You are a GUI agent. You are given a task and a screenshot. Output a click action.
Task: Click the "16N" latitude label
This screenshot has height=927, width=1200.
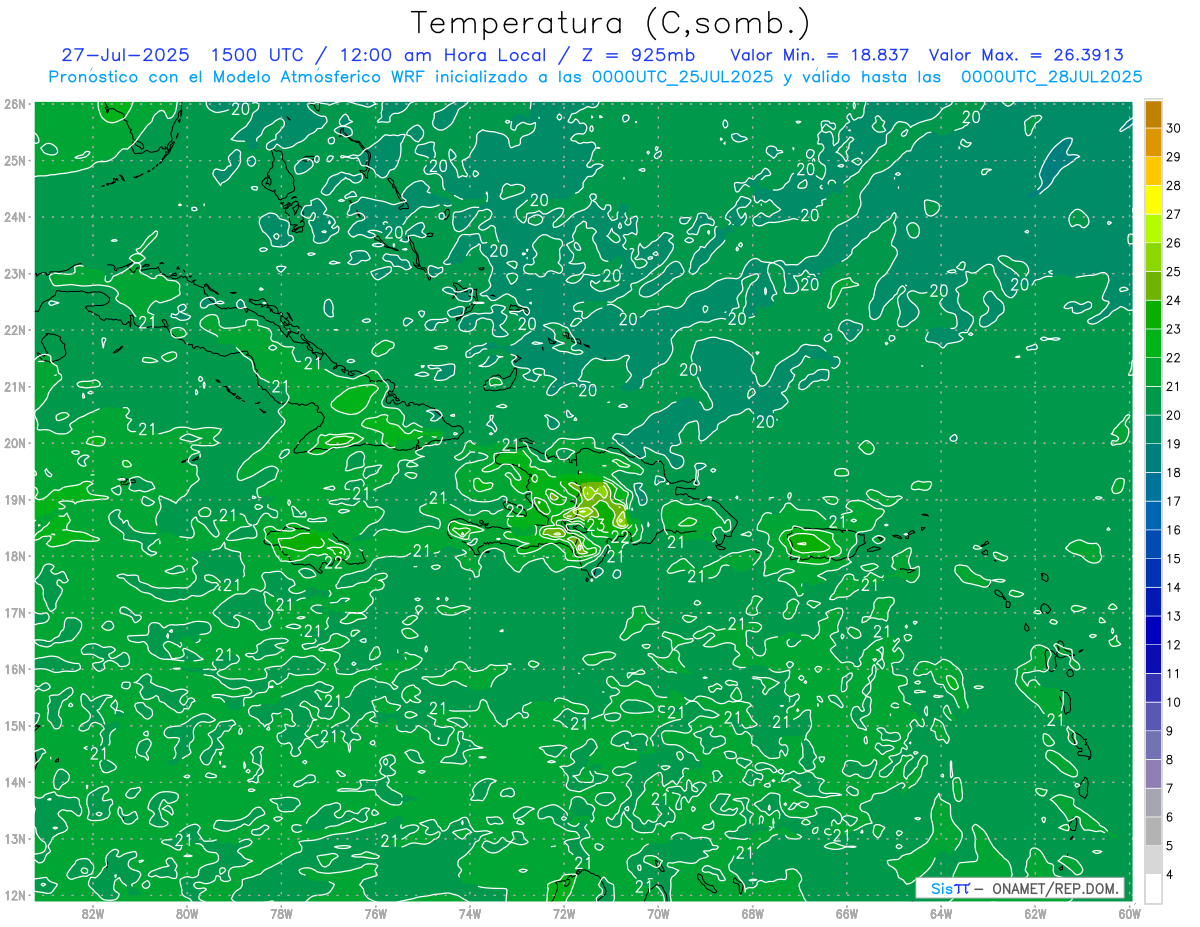(14, 669)
